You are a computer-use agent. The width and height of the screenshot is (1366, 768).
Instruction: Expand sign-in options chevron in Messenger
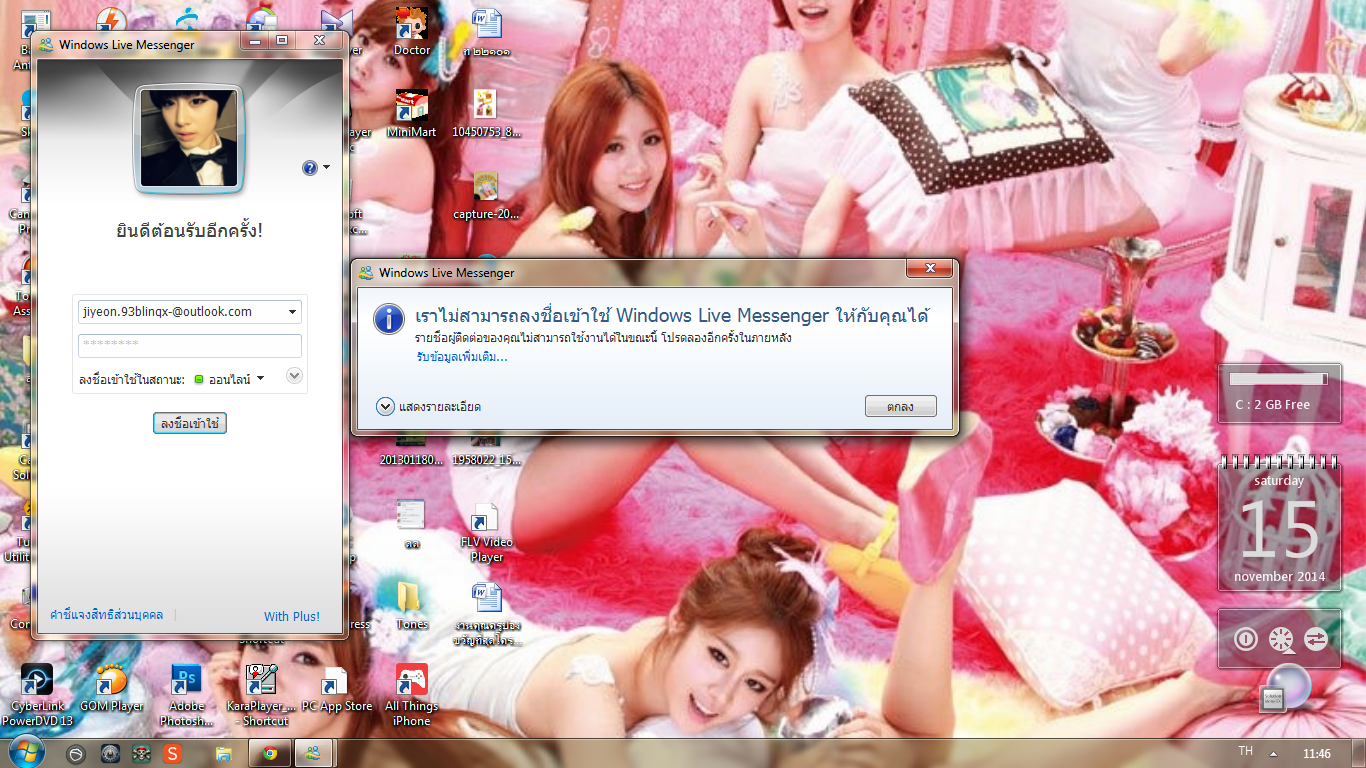pyautogui.click(x=294, y=376)
